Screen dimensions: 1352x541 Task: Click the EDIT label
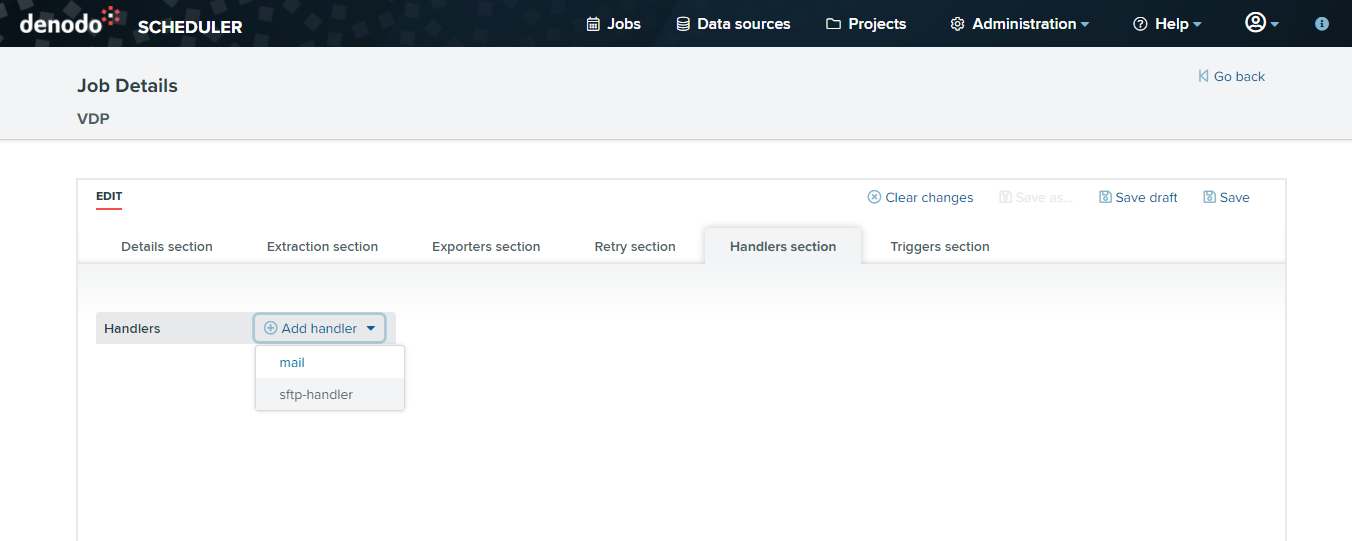109,196
